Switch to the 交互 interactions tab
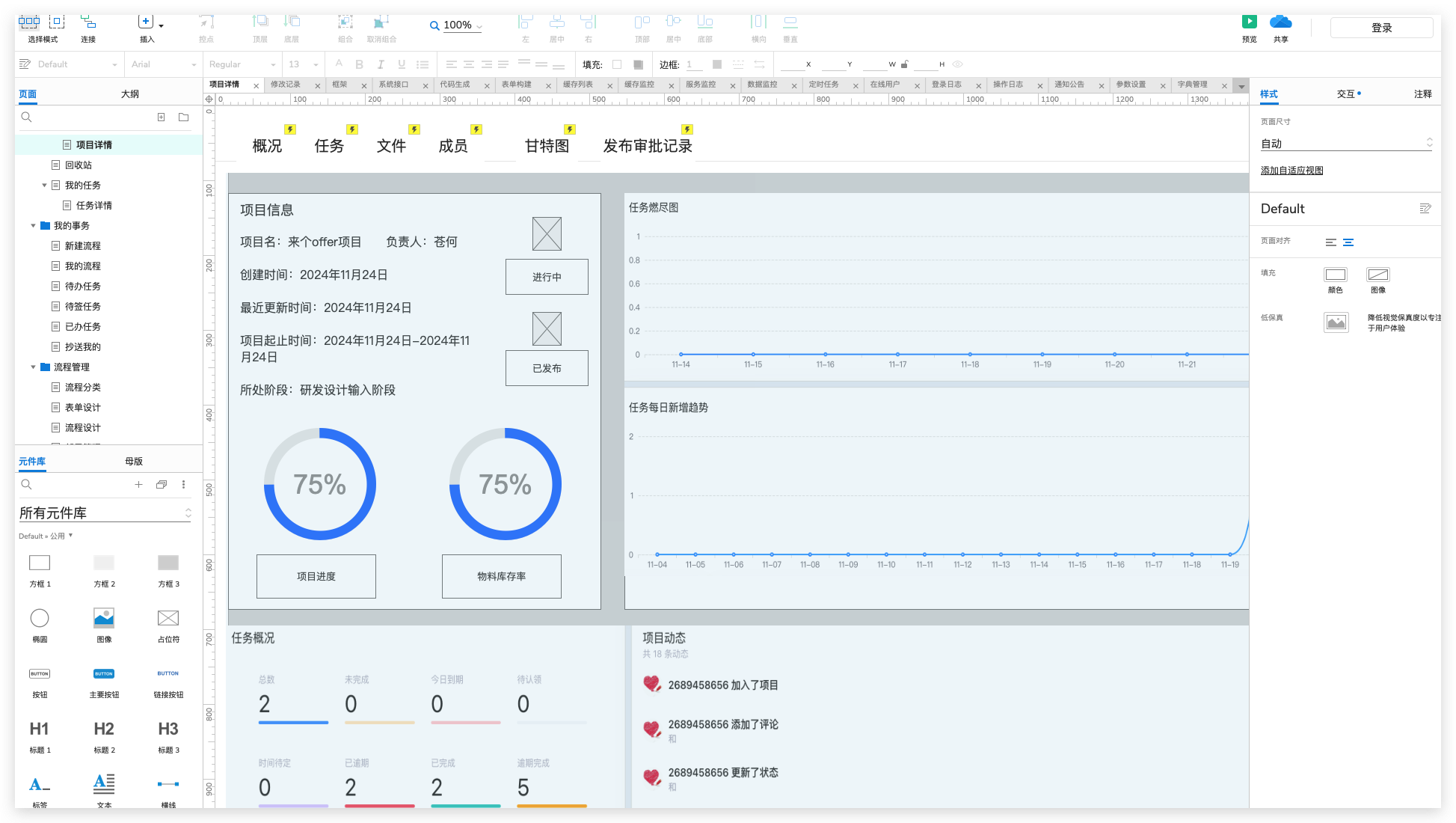The height and width of the screenshot is (823, 1456). pos(1346,94)
